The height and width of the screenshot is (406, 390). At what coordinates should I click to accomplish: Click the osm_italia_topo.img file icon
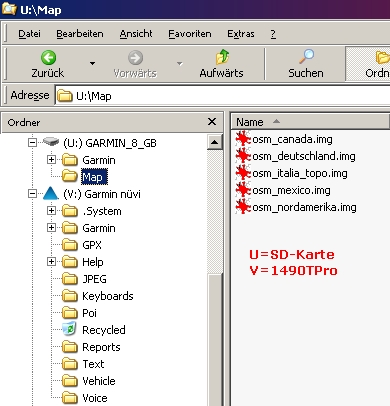pyautogui.click(x=243, y=173)
